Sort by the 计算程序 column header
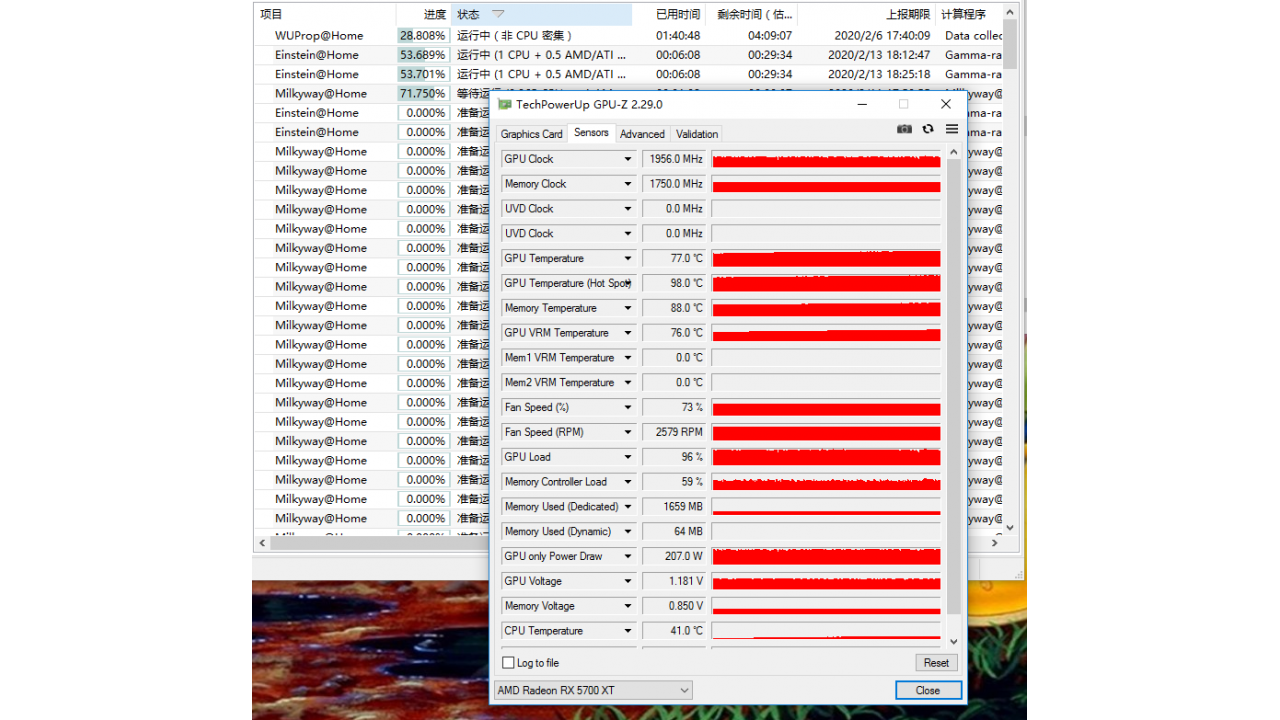This screenshot has width=1280, height=720. tap(968, 14)
